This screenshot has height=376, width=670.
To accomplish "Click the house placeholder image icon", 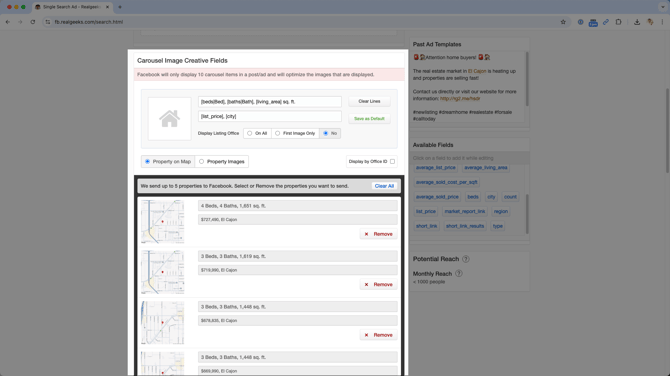I will point(170,119).
